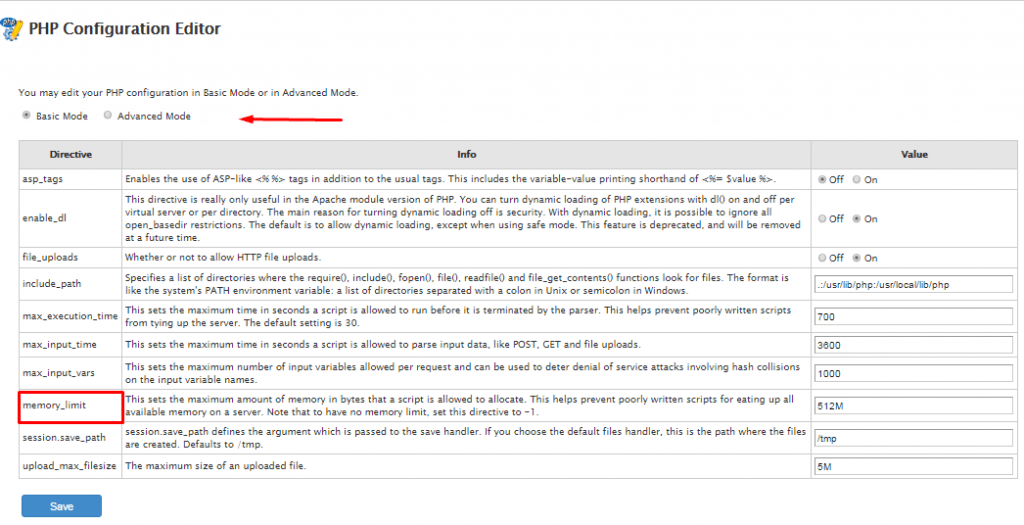Image resolution: width=1024 pixels, height=525 pixels.
Task: Set file_uploads to On
Action: [857, 258]
